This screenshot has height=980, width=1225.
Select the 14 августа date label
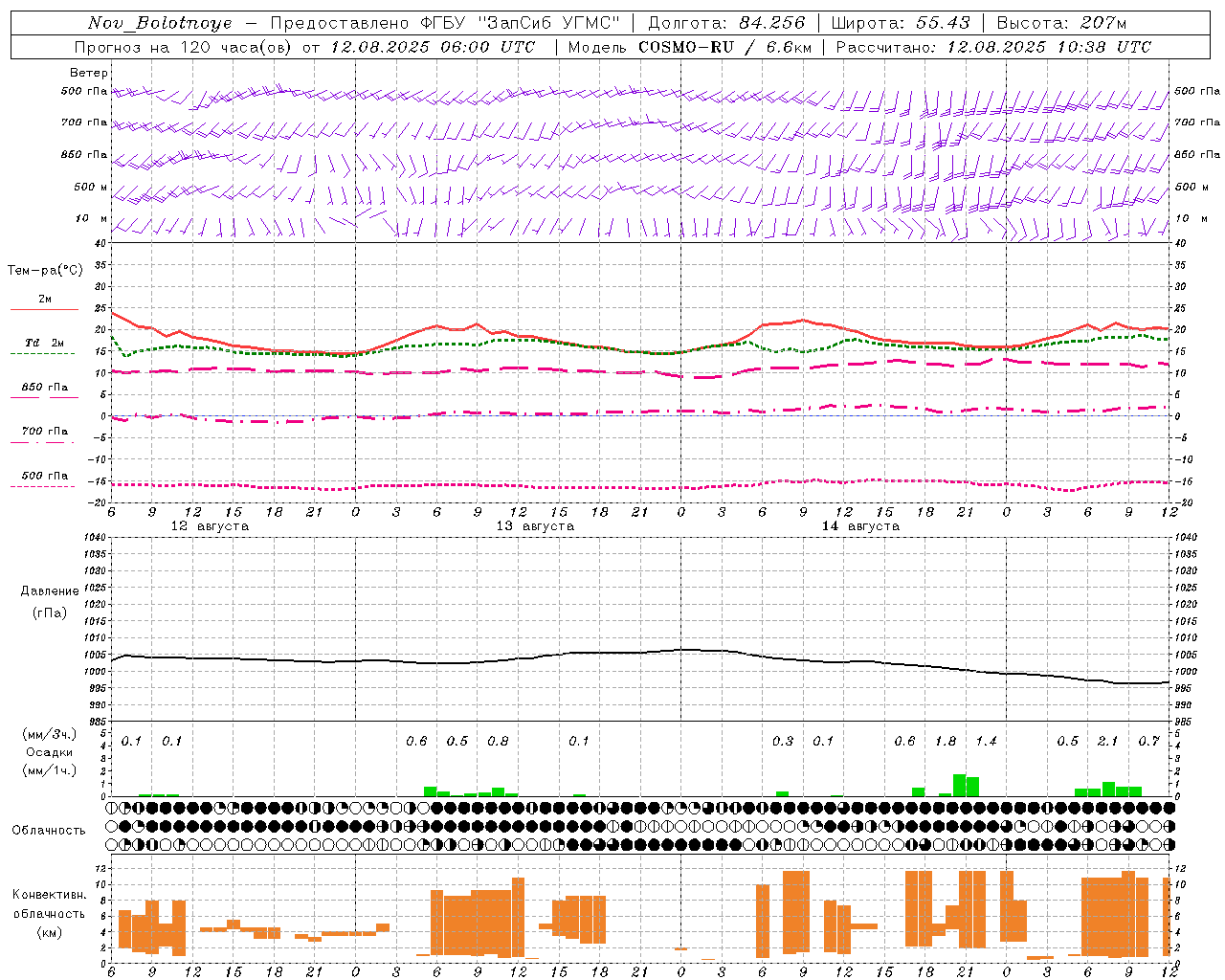pyautogui.click(x=860, y=526)
